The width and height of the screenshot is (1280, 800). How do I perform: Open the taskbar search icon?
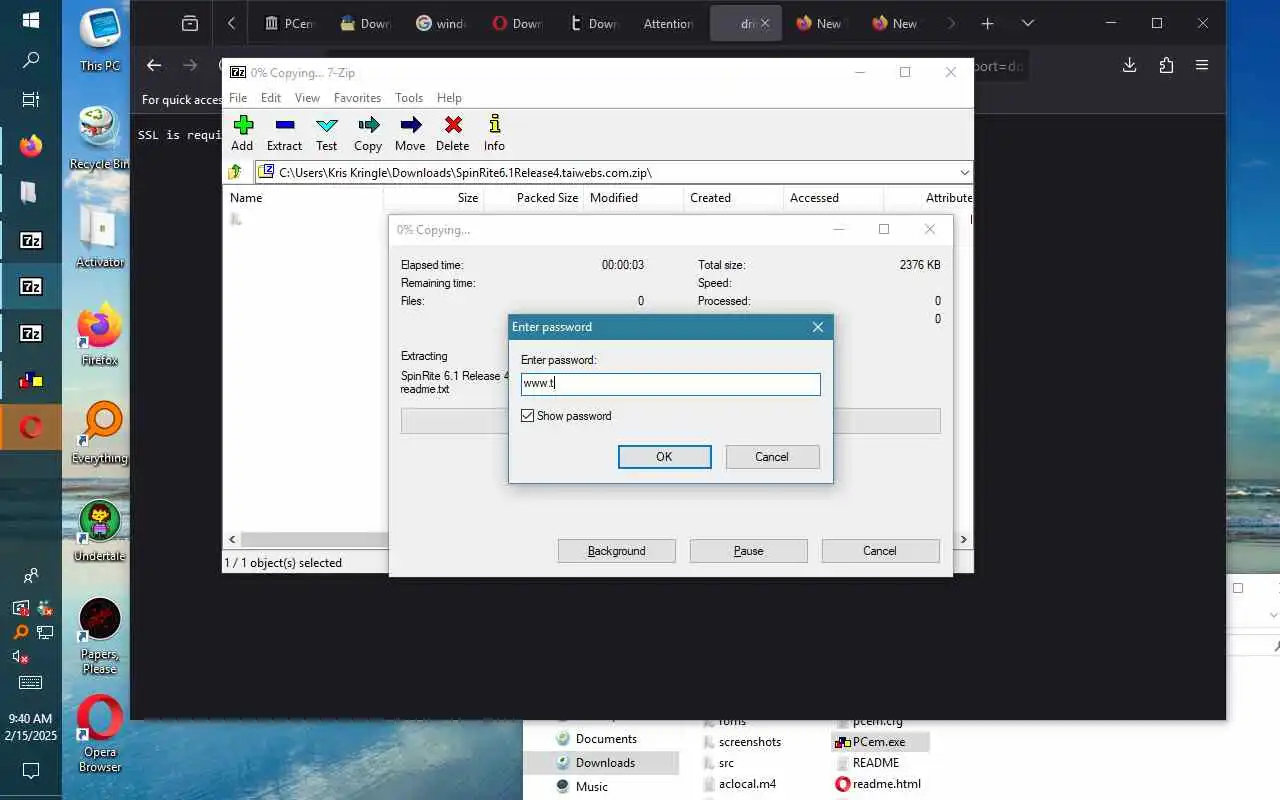pos(30,60)
